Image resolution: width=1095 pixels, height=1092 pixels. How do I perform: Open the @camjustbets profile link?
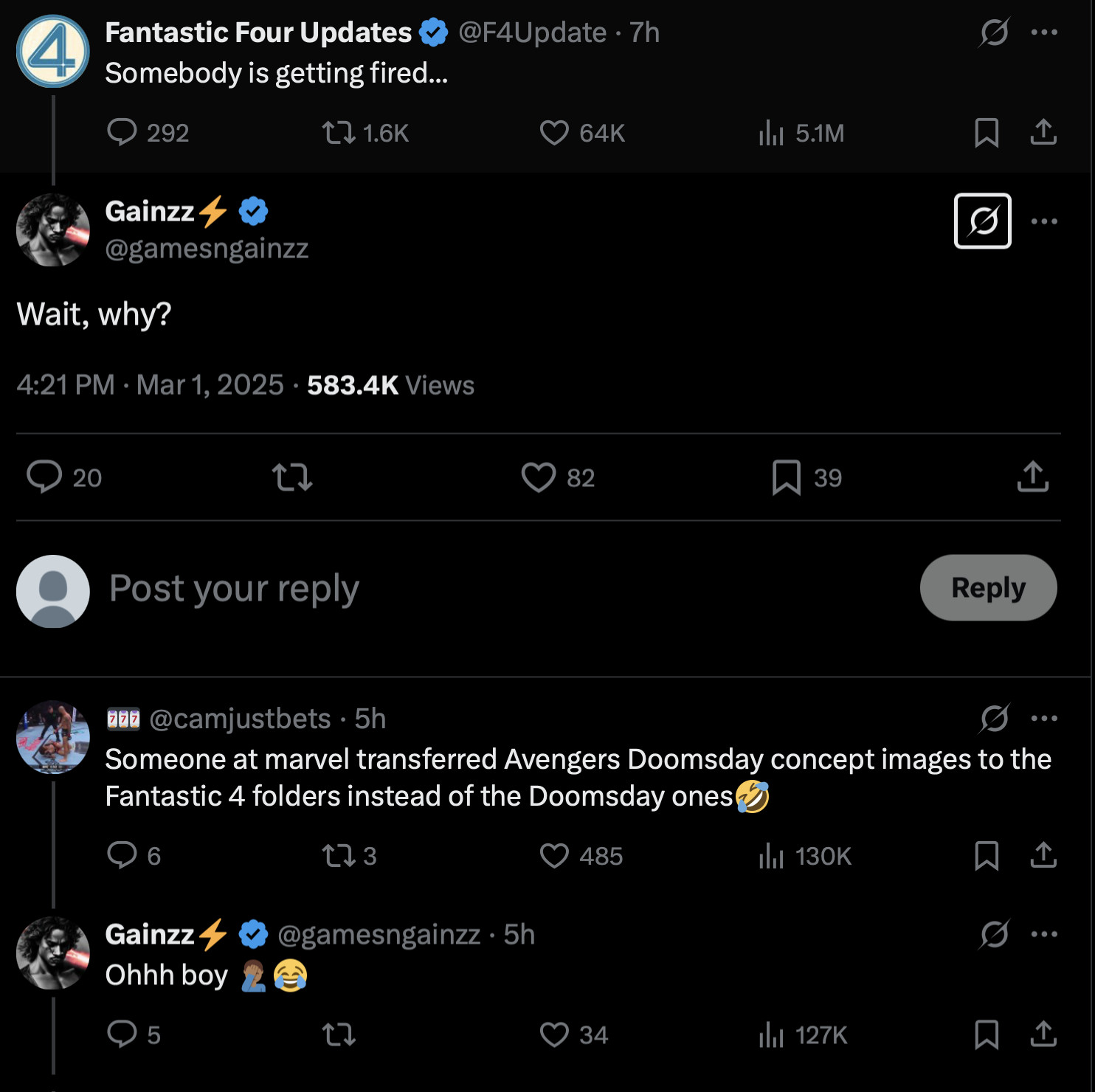coord(240,719)
